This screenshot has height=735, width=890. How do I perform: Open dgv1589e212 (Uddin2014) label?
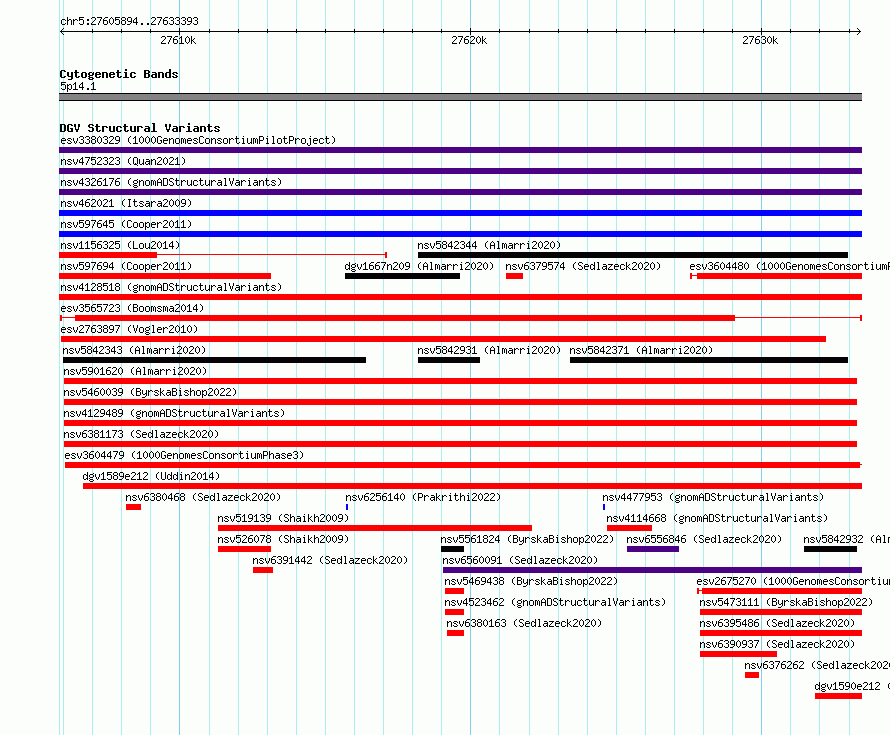click(x=151, y=476)
